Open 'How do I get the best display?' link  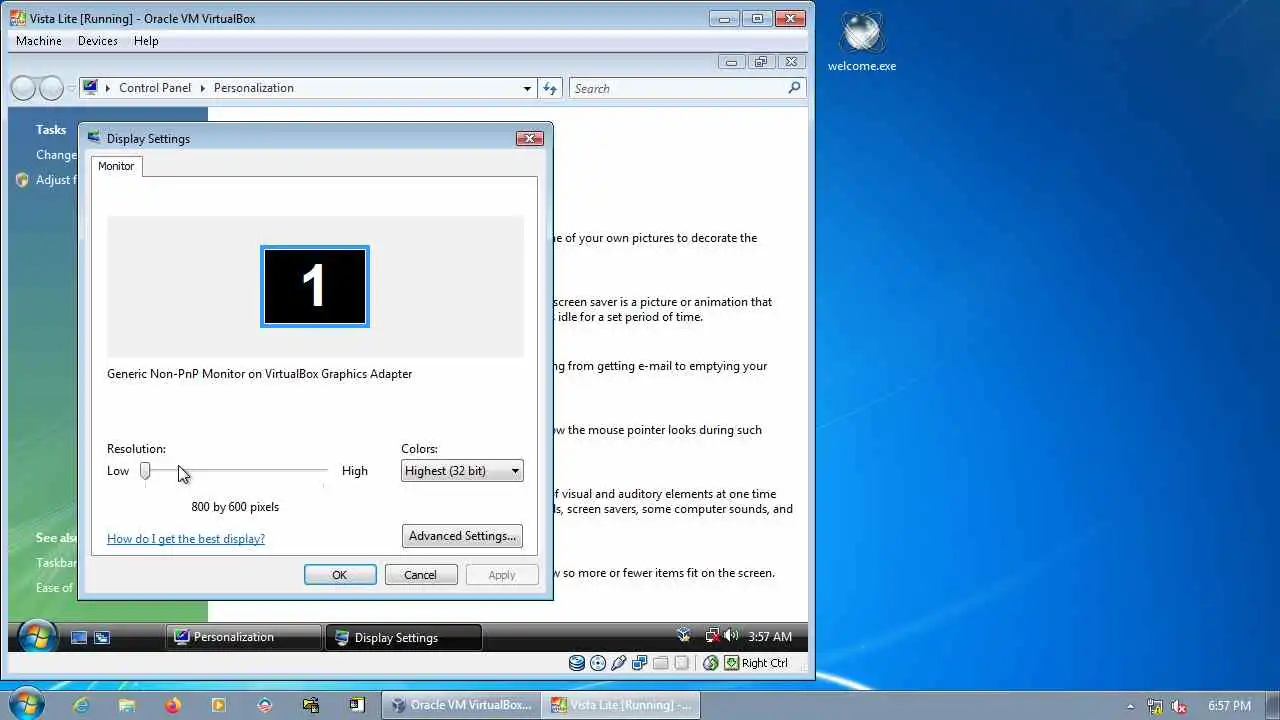tap(186, 538)
